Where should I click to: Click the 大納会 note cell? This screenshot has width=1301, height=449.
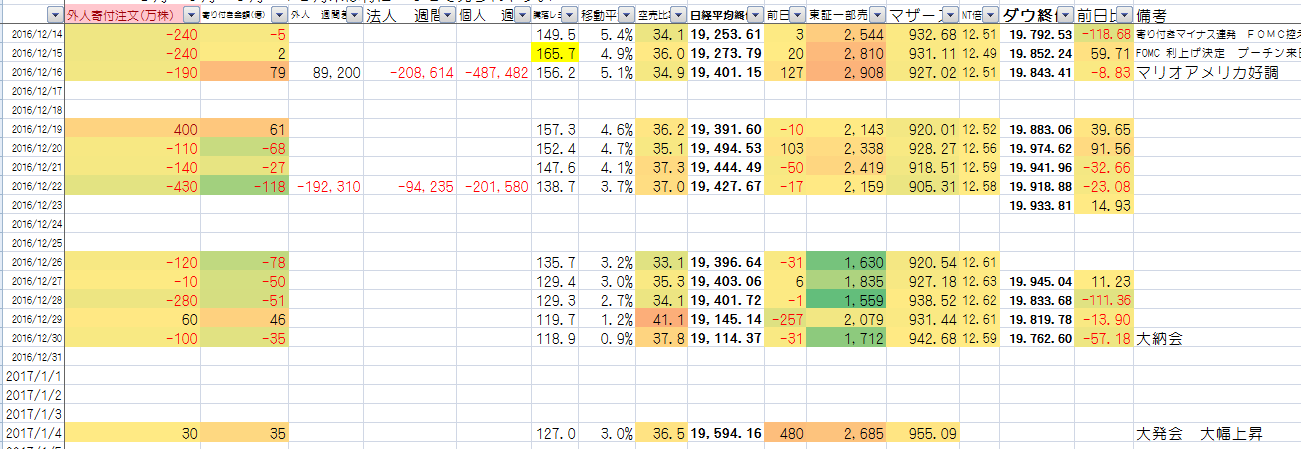(x=1159, y=339)
